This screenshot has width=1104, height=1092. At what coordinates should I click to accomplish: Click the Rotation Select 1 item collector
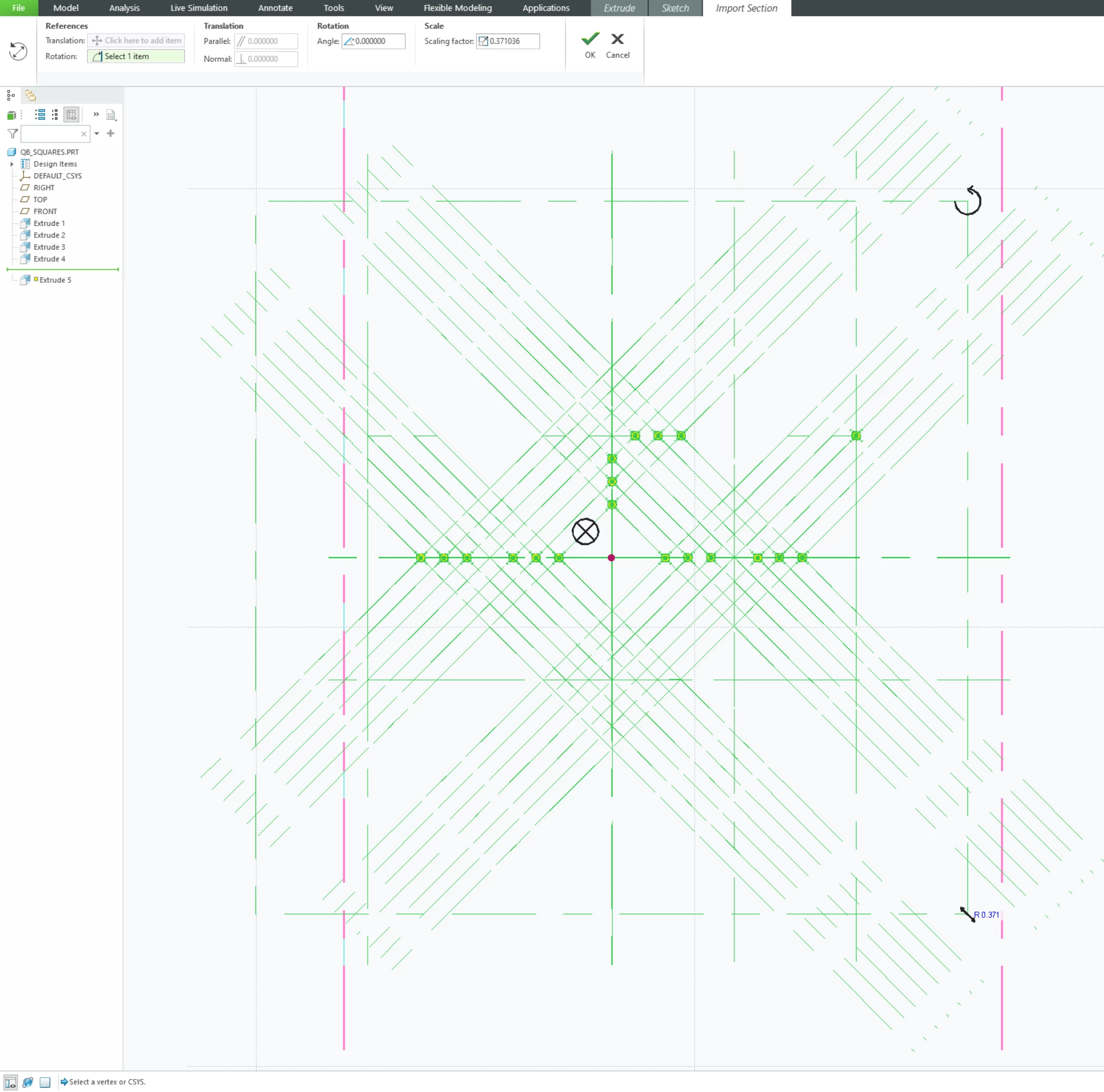tap(136, 56)
